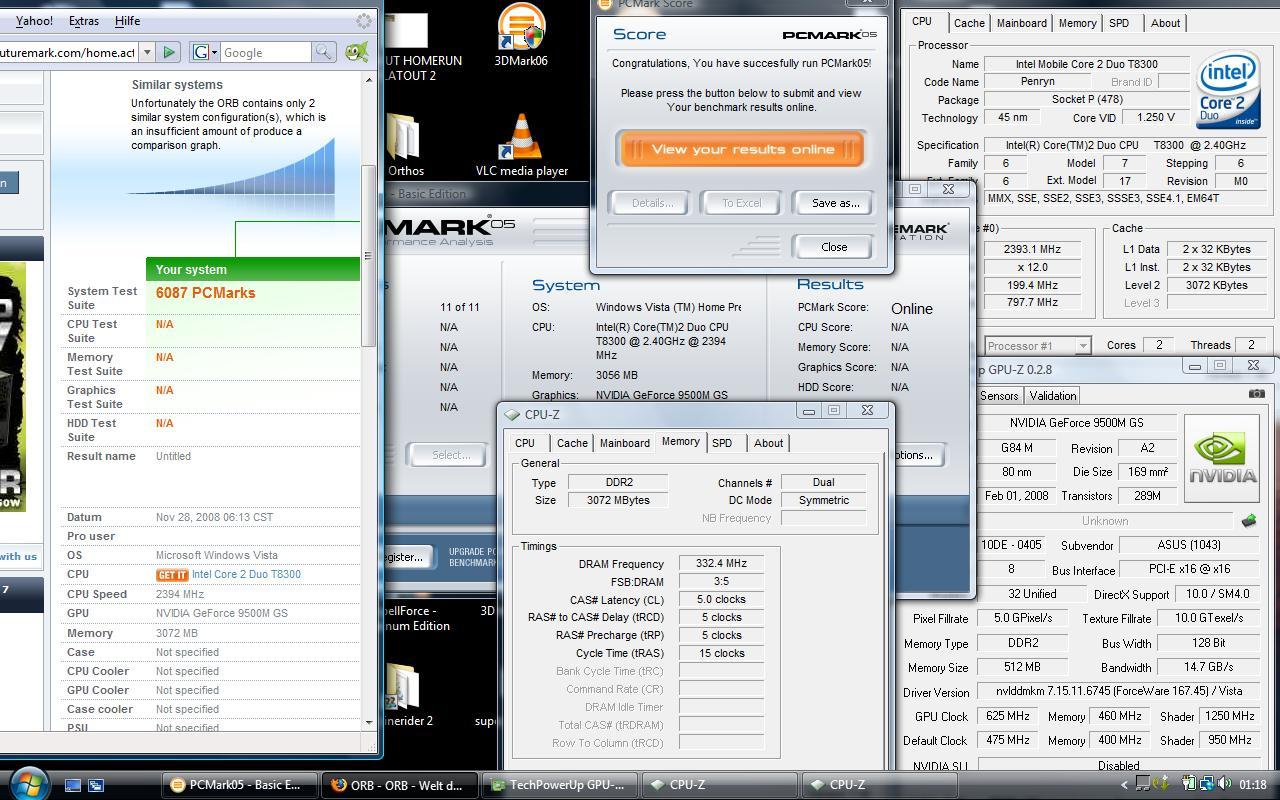The image size is (1280, 800).
Task: Click the Similar systems heading
Action: pos(177,85)
